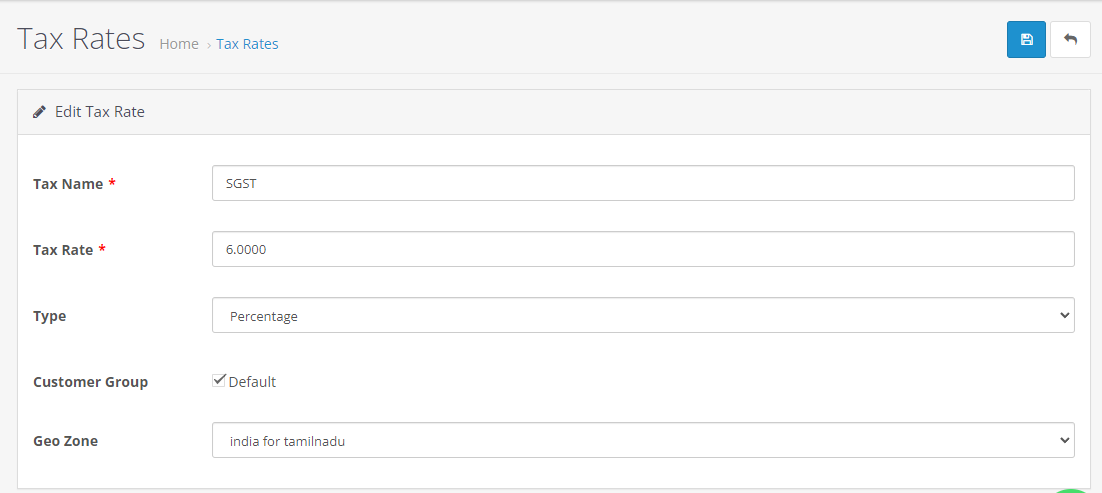The height and width of the screenshot is (493, 1102).
Task: Click the Tax Rate label
Action: (63, 250)
